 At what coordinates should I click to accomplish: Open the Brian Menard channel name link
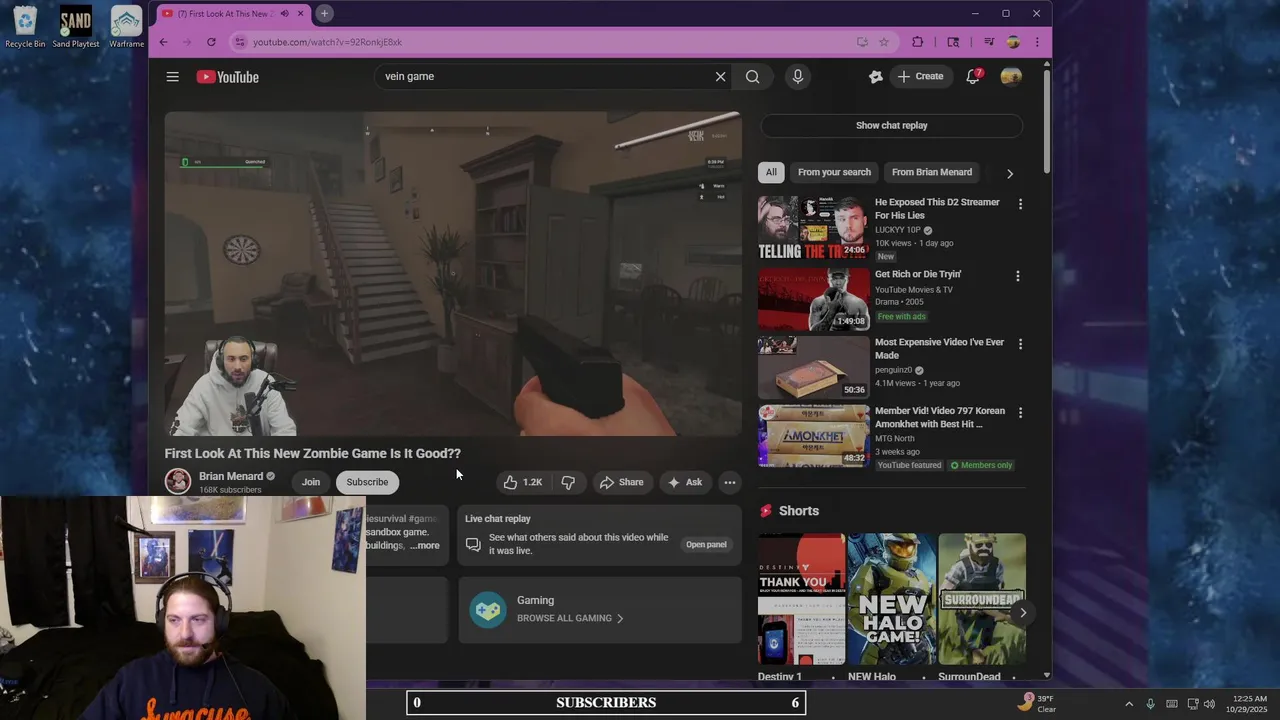tap(231, 476)
